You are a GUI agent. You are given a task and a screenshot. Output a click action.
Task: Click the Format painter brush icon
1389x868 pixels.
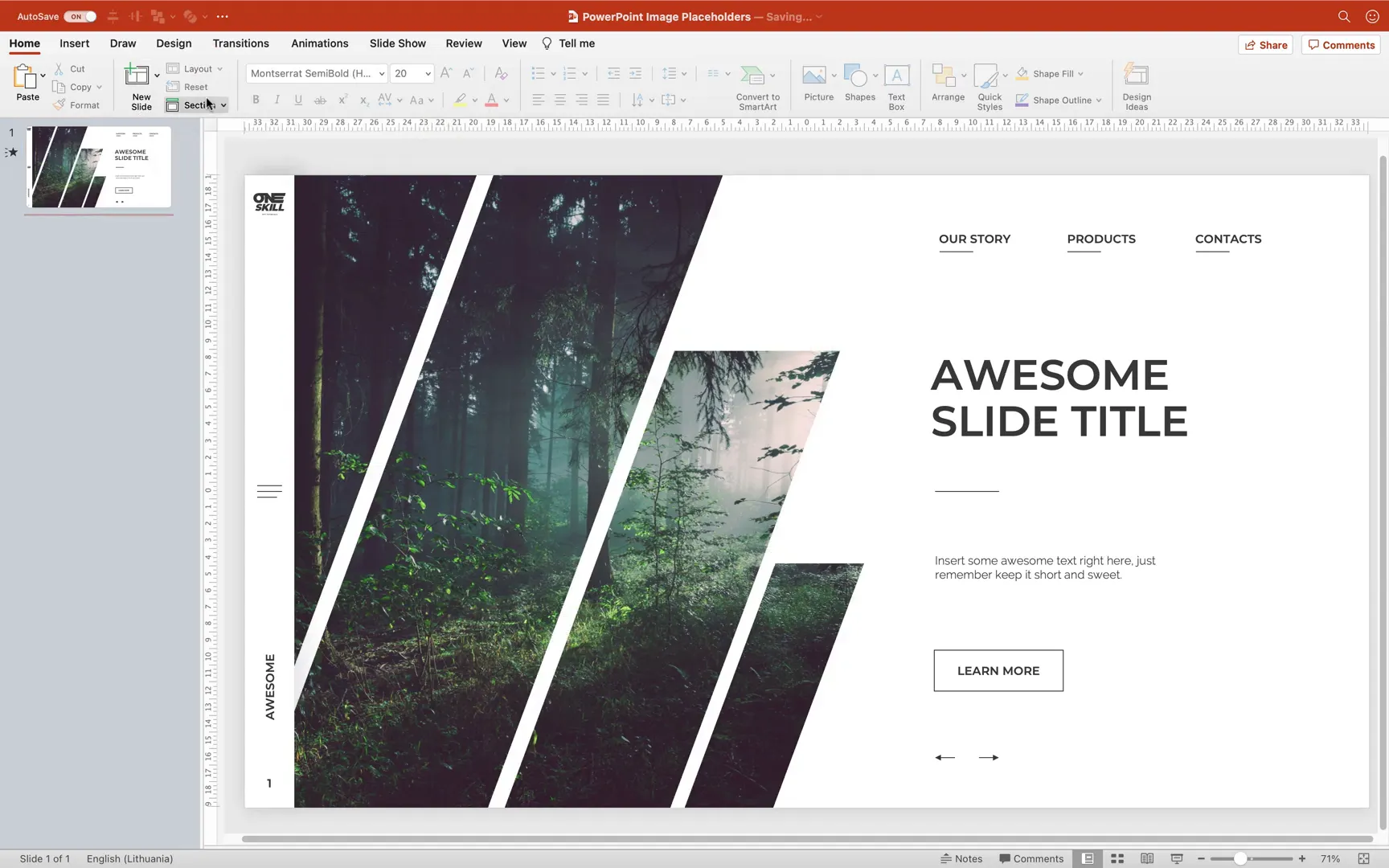coord(59,105)
